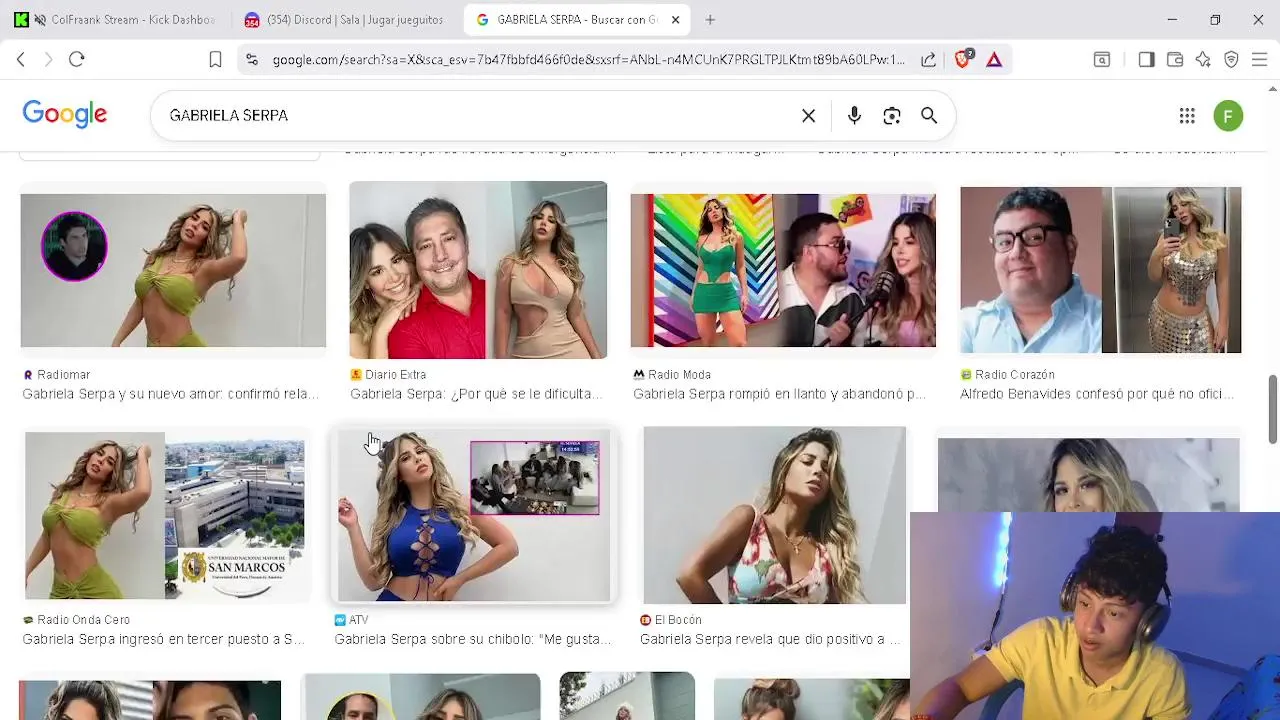The image size is (1280, 720).
Task: Open ATV blue top image thumbnail
Action: [x=473, y=516]
